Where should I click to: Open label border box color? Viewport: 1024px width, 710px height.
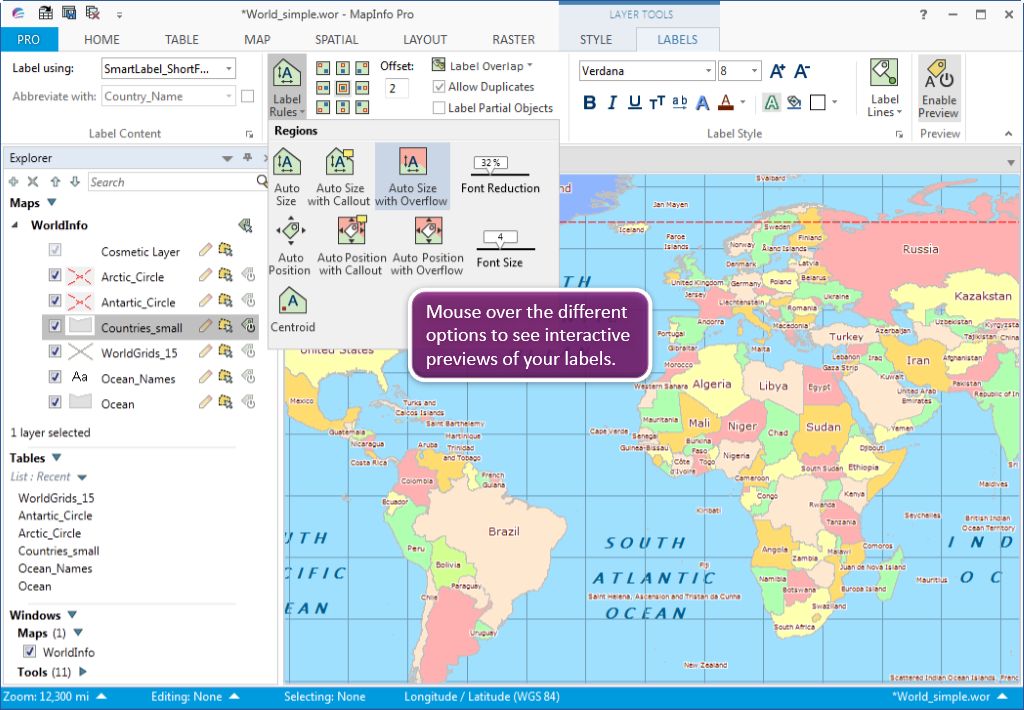point(817,103)
